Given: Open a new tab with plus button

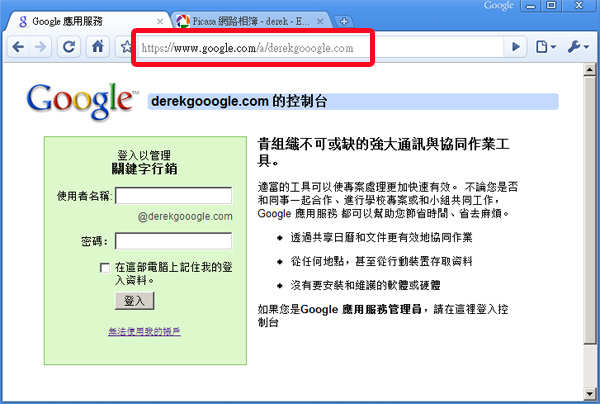Looking at the screenshot, I should pos(344,21).
